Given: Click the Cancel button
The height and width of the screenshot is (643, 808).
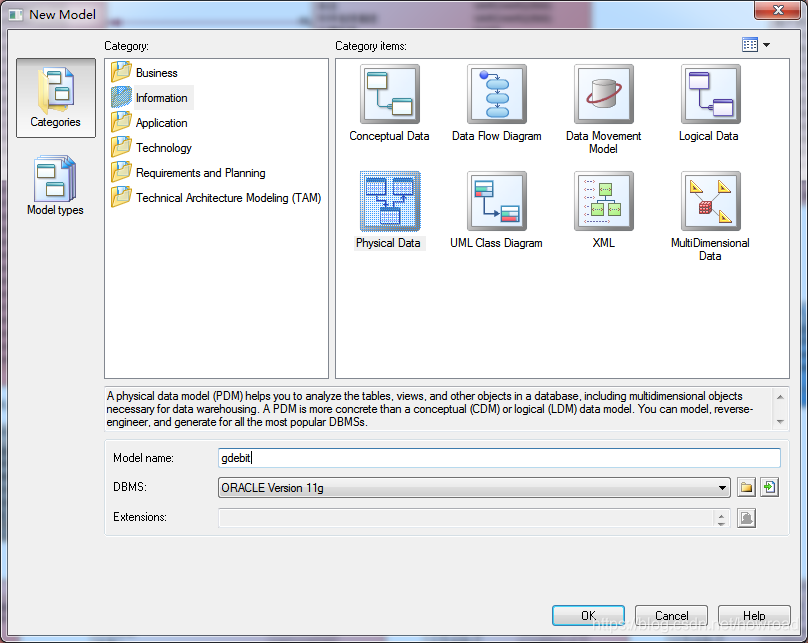Looking at the screenshot, I should [671, 616].
